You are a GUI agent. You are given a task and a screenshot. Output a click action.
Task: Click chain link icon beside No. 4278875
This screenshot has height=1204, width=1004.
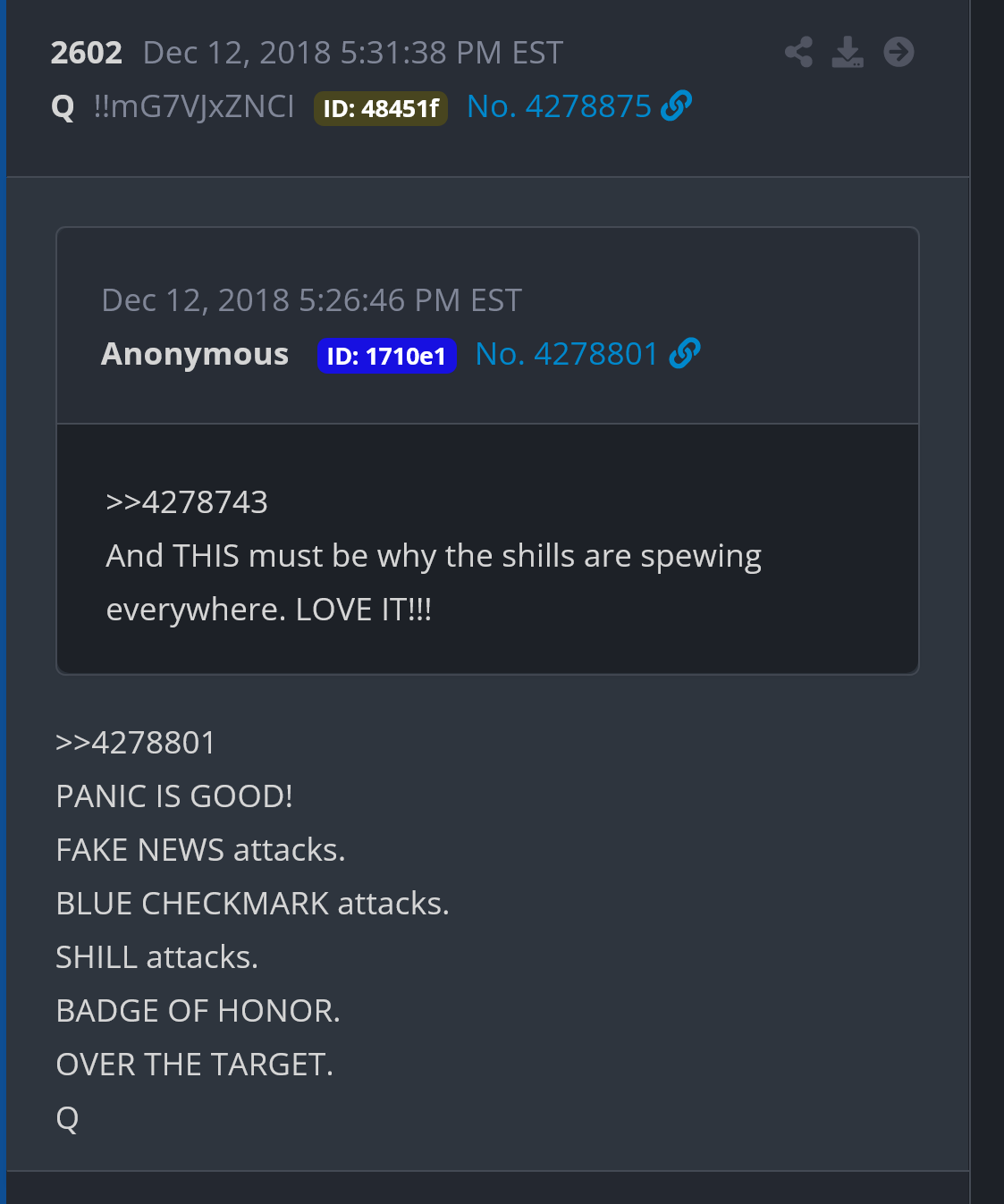676,106
